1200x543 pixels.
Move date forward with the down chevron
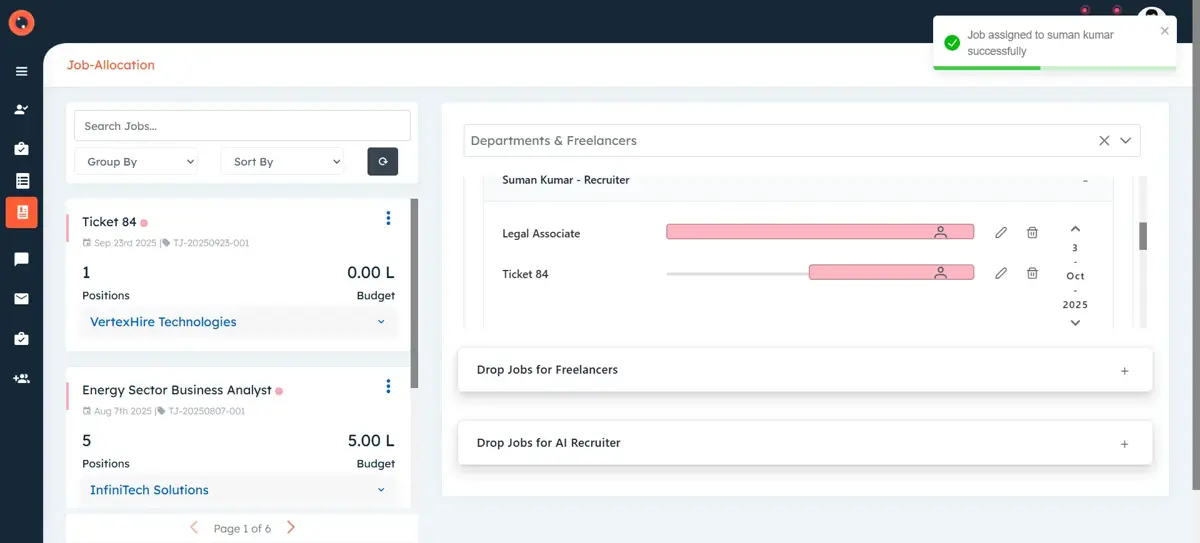coord(1075,323)
